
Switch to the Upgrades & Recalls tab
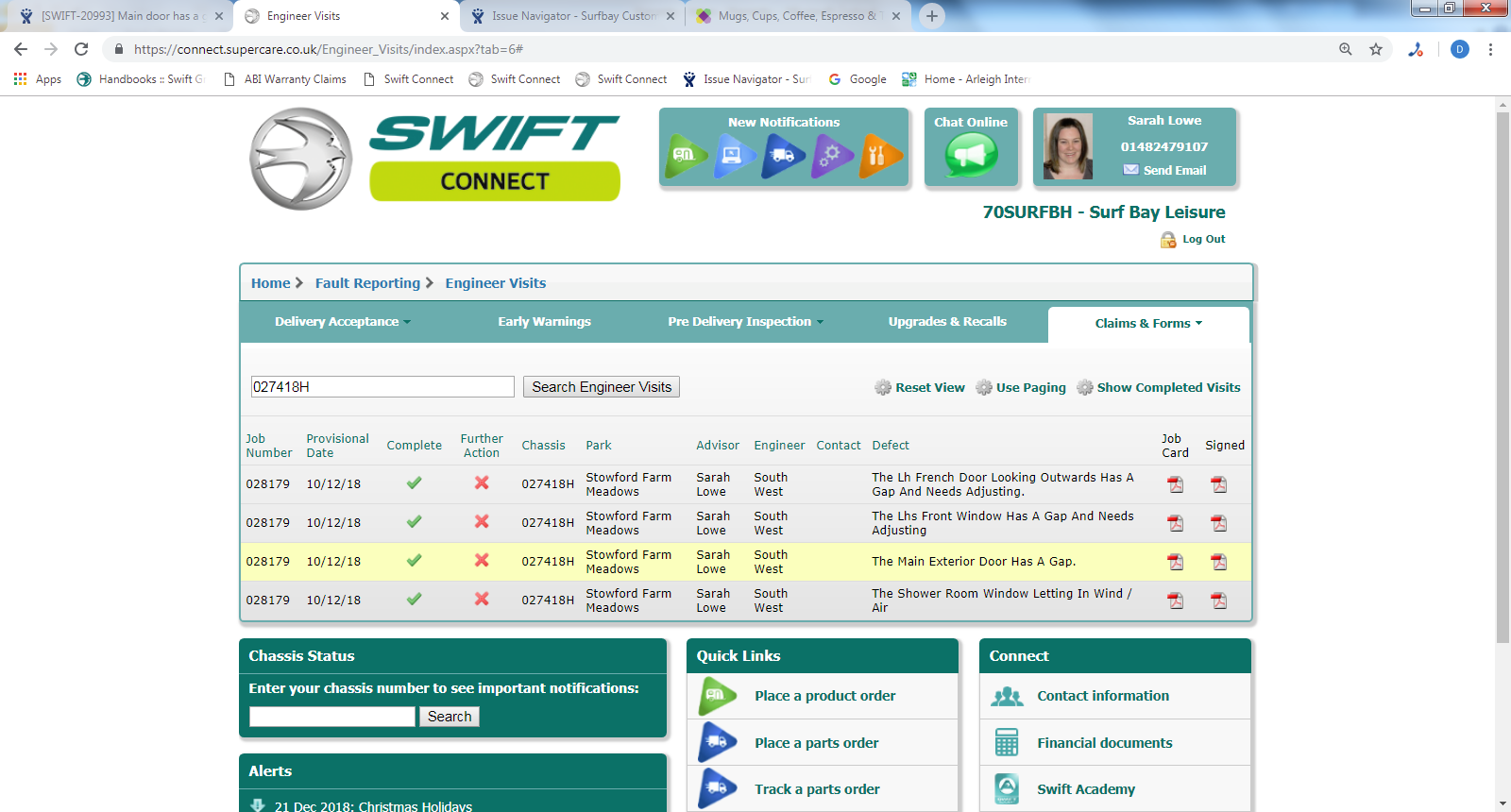click(x=947, y=322)
